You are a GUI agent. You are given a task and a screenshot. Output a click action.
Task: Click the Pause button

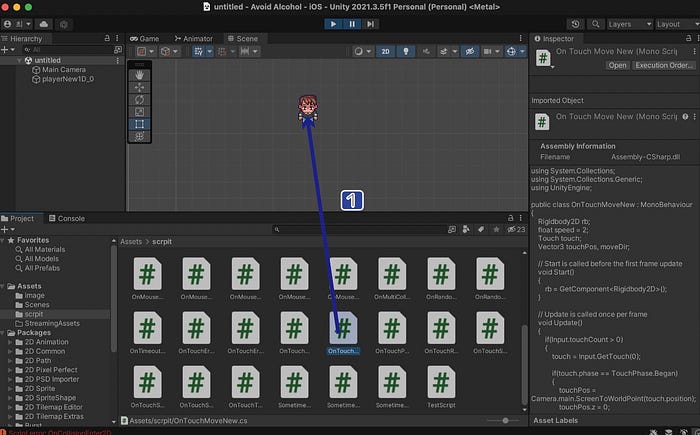[x=352, y=24]
